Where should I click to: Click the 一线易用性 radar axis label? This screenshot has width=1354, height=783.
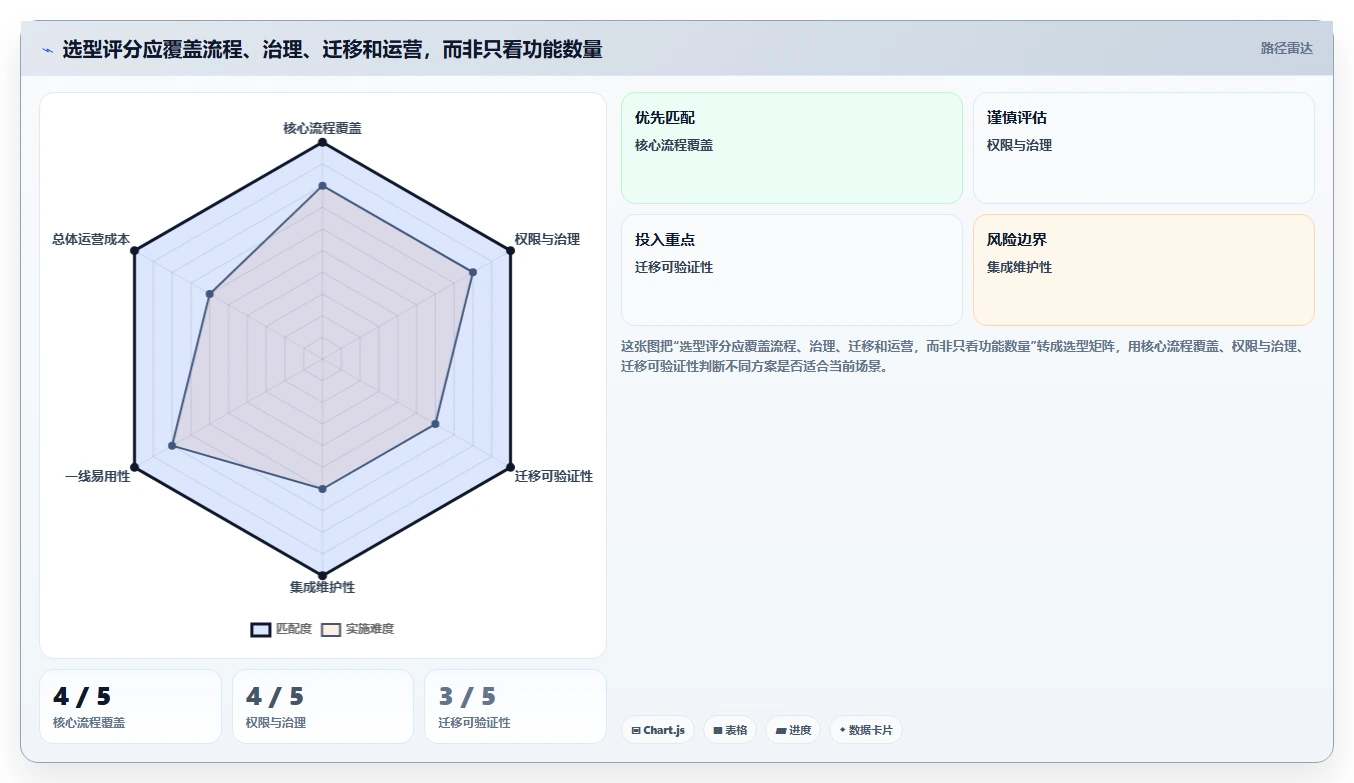point(98,476)
